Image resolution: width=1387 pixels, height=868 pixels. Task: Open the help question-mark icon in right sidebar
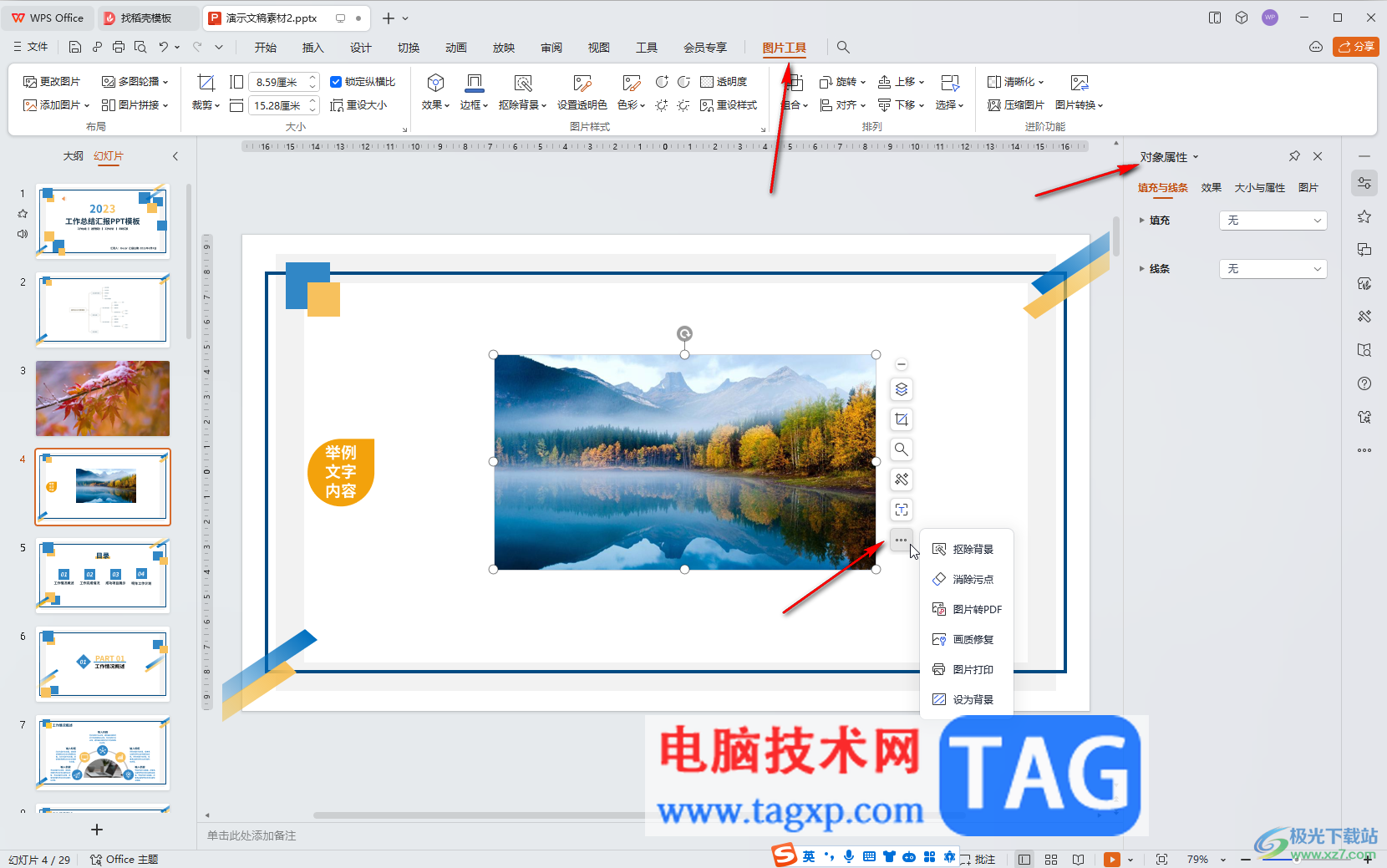pos(1364,383)
